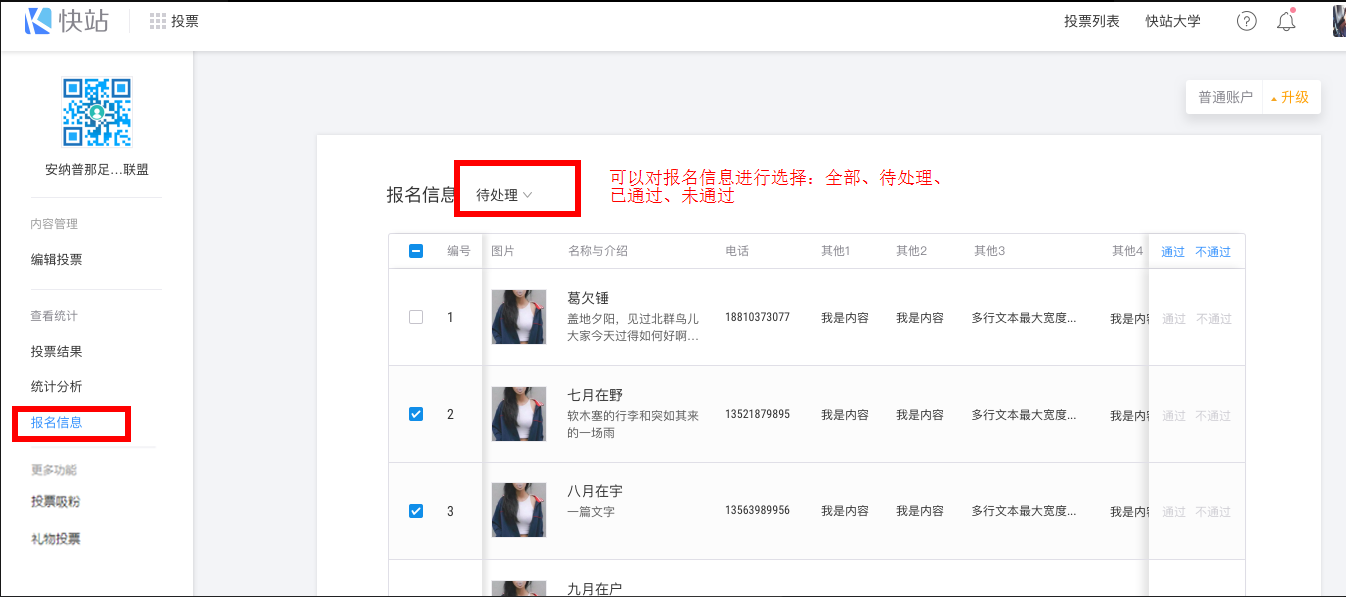Open the app grid icon beside 投票
Image resolution: width=1346 pixels, height=597 pixels.
coord(158,21)
